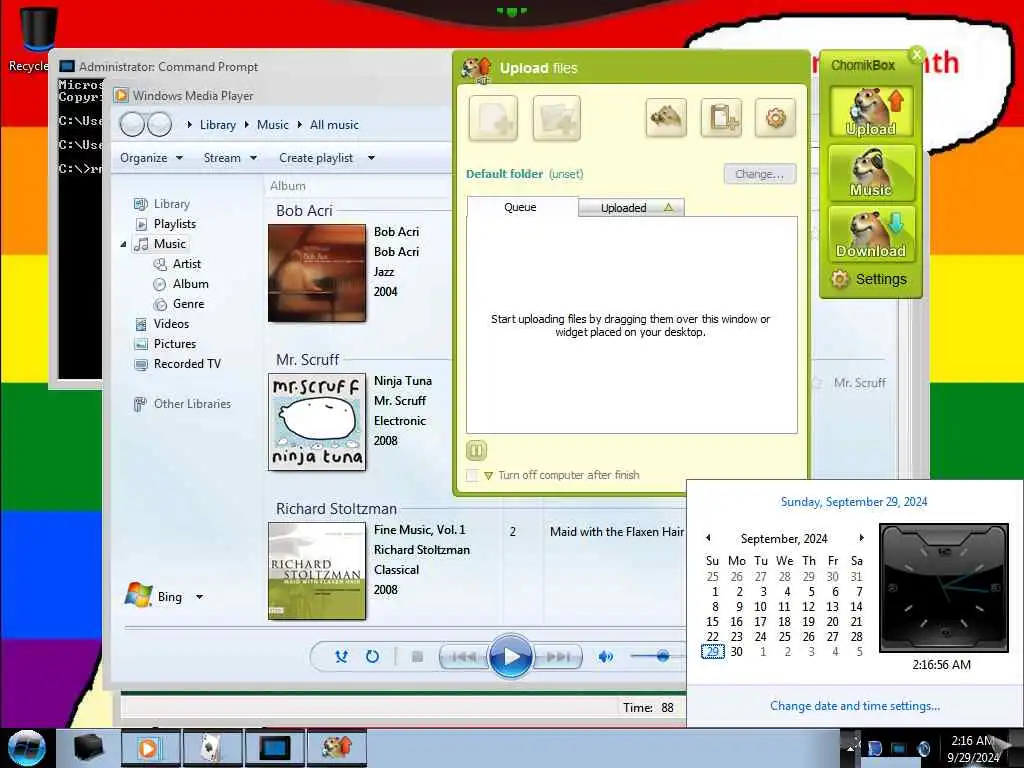The width and height of the screenshot is (1024, 768).
Task: Click the Ninja Tuna album cover
Action: (317, 422)
